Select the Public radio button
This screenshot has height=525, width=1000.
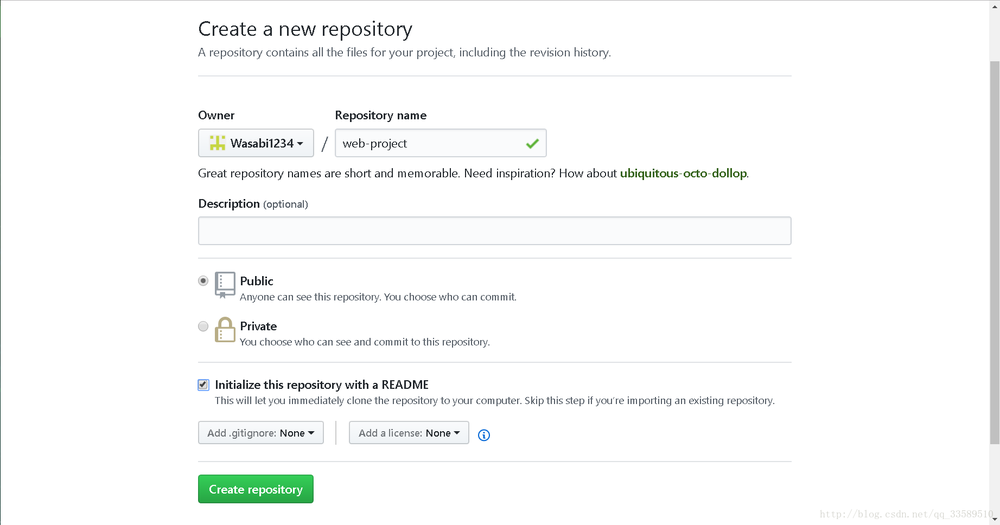click(204, 282)
